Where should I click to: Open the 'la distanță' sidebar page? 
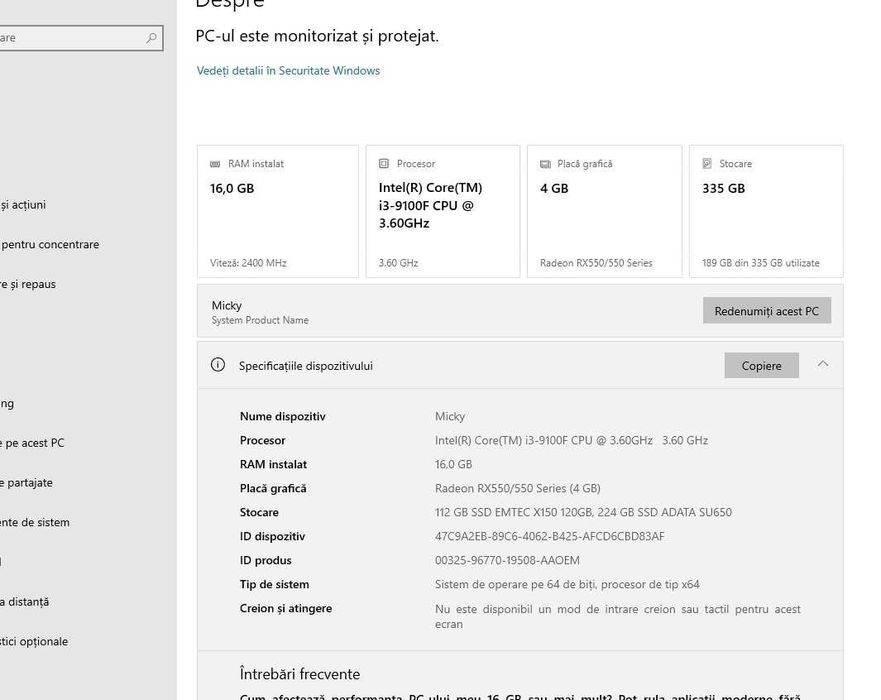coord(25,602)
